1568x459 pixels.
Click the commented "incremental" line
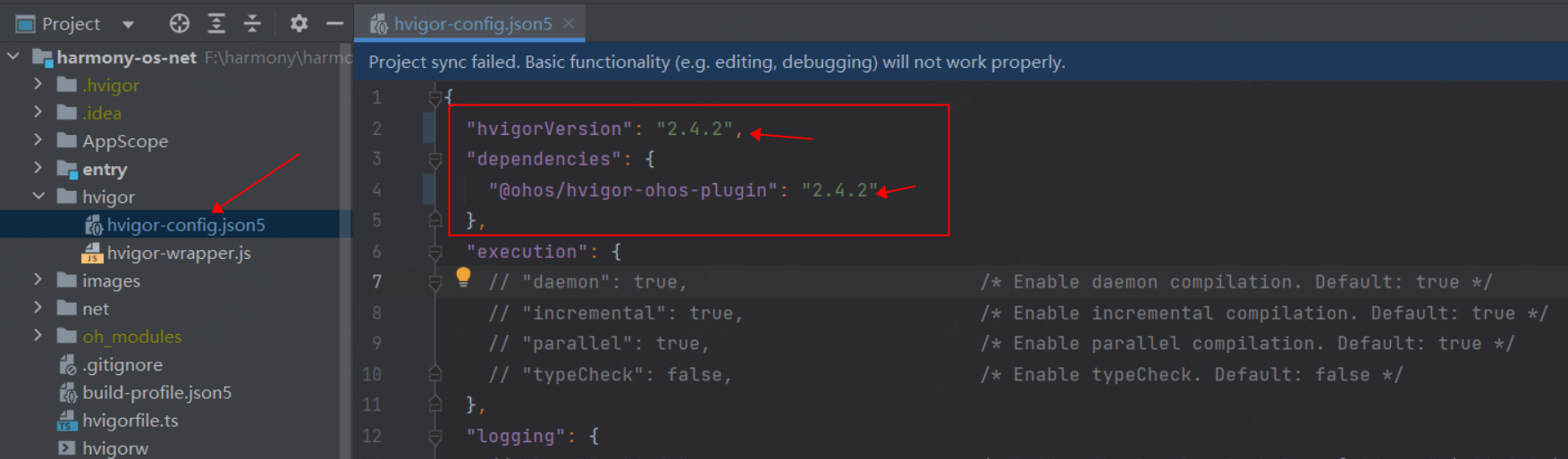[x=616, y=313]
